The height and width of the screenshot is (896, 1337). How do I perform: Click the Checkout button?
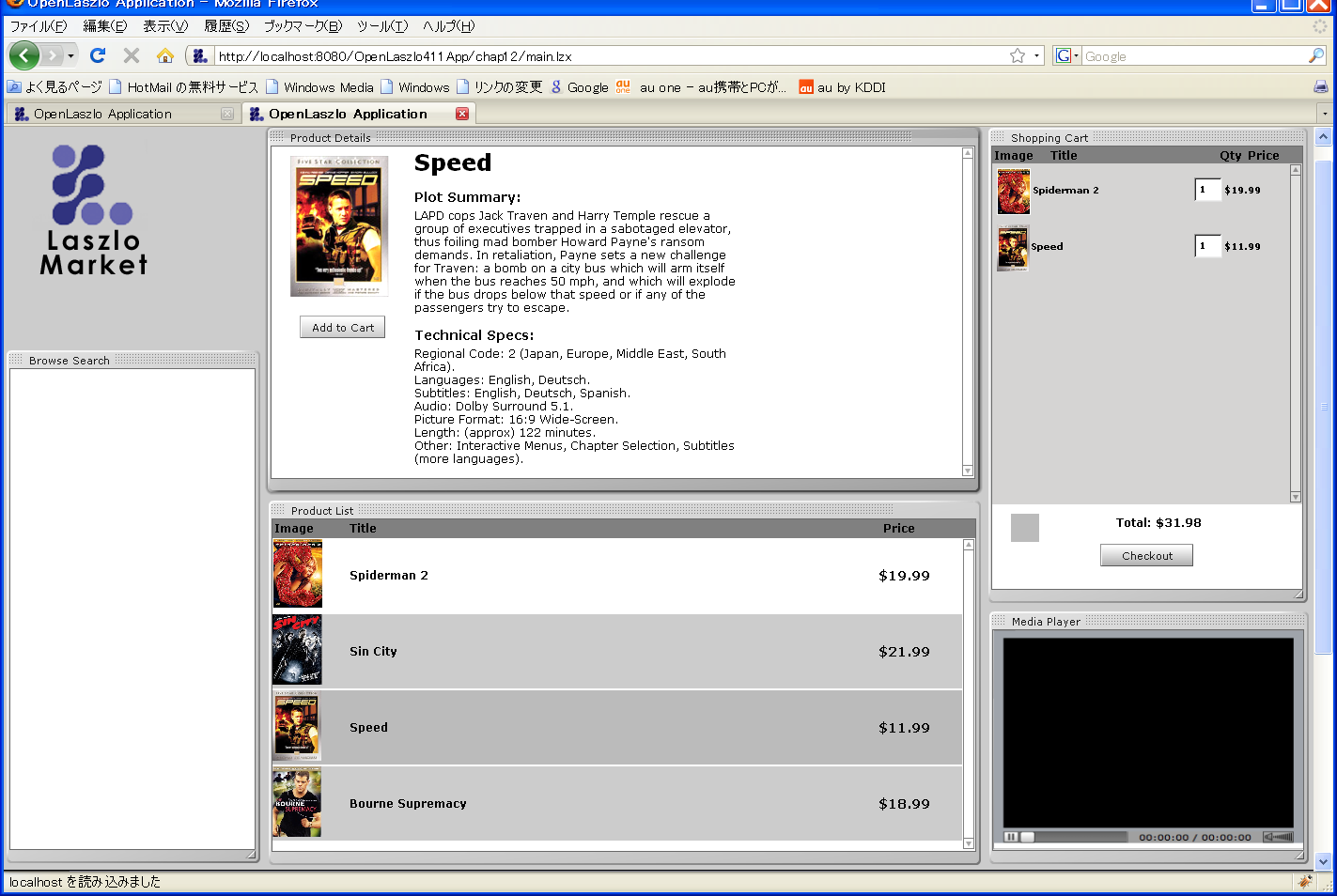pyautogui.click(x=1146, y=556)
